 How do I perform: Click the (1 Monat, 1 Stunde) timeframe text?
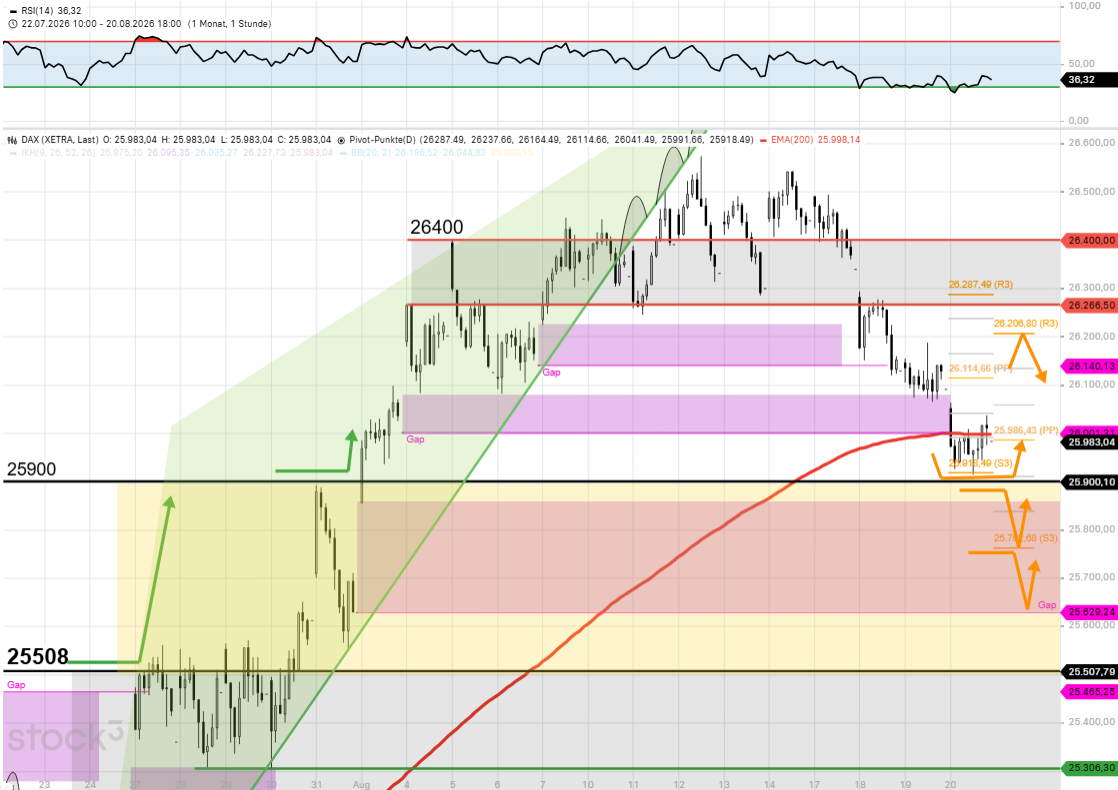pos(230,24)
